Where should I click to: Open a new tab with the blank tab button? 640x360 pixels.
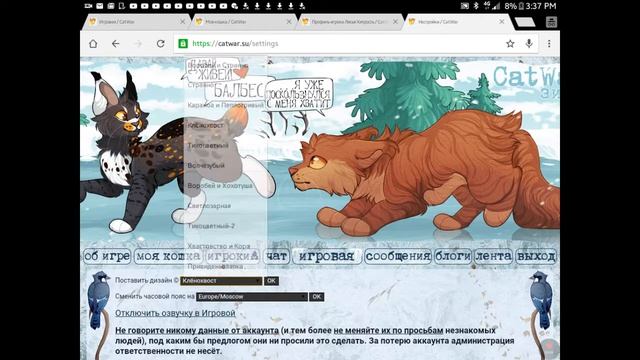[525, 22]
